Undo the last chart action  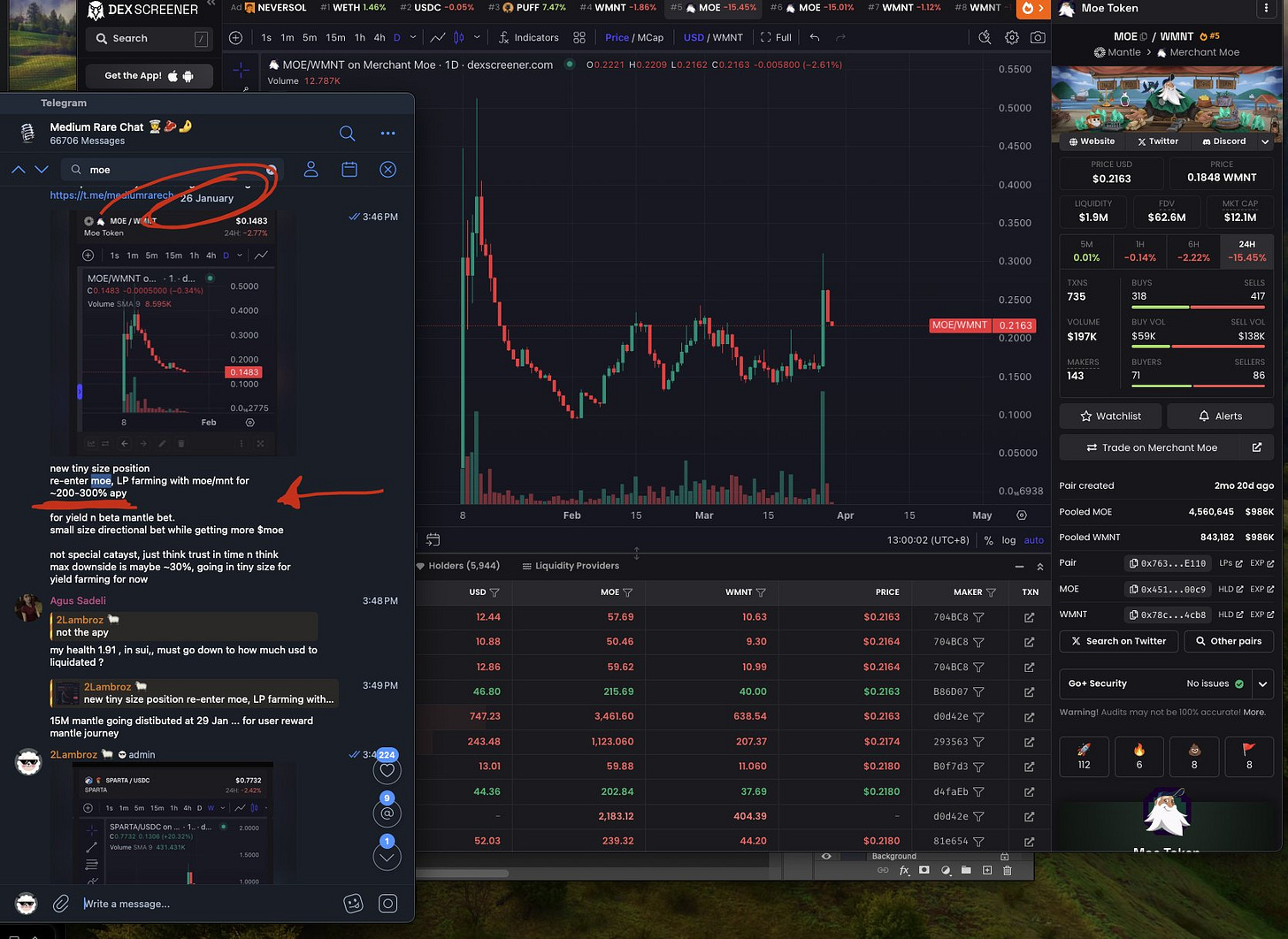coord(815,37)
